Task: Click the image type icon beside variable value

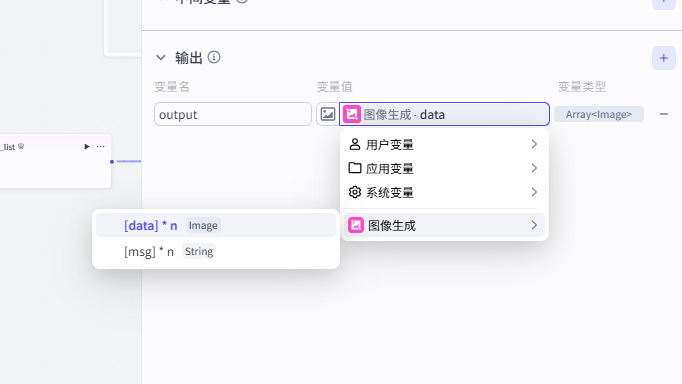Action: 328,114
